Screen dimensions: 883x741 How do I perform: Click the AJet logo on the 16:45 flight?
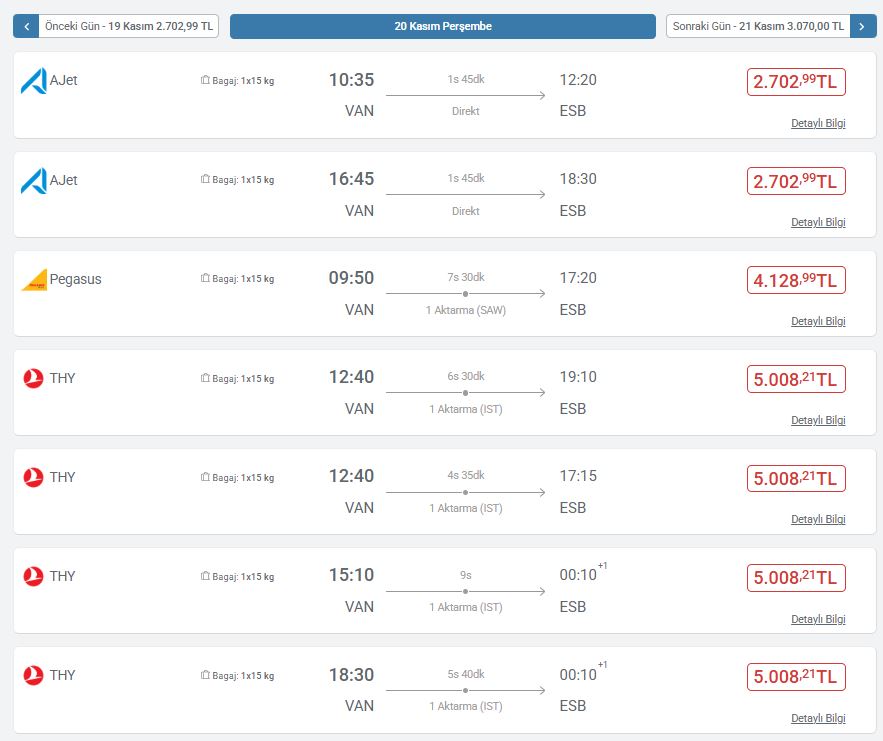tap(34, 180)
